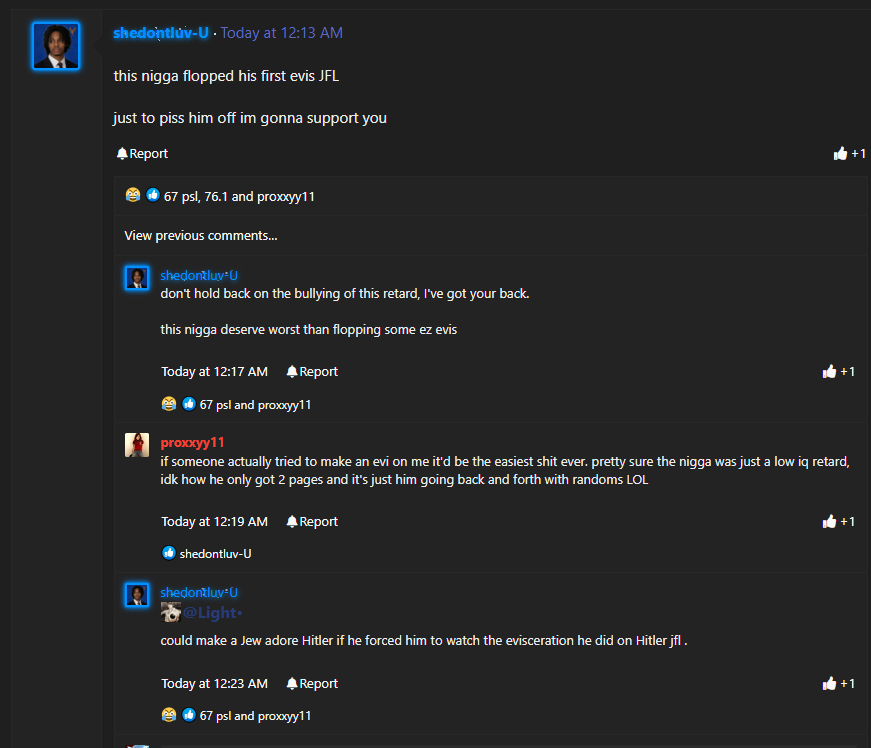Click the large shedontluv-U avatar
Screen dimensions: 871x748
coord(56,46)
